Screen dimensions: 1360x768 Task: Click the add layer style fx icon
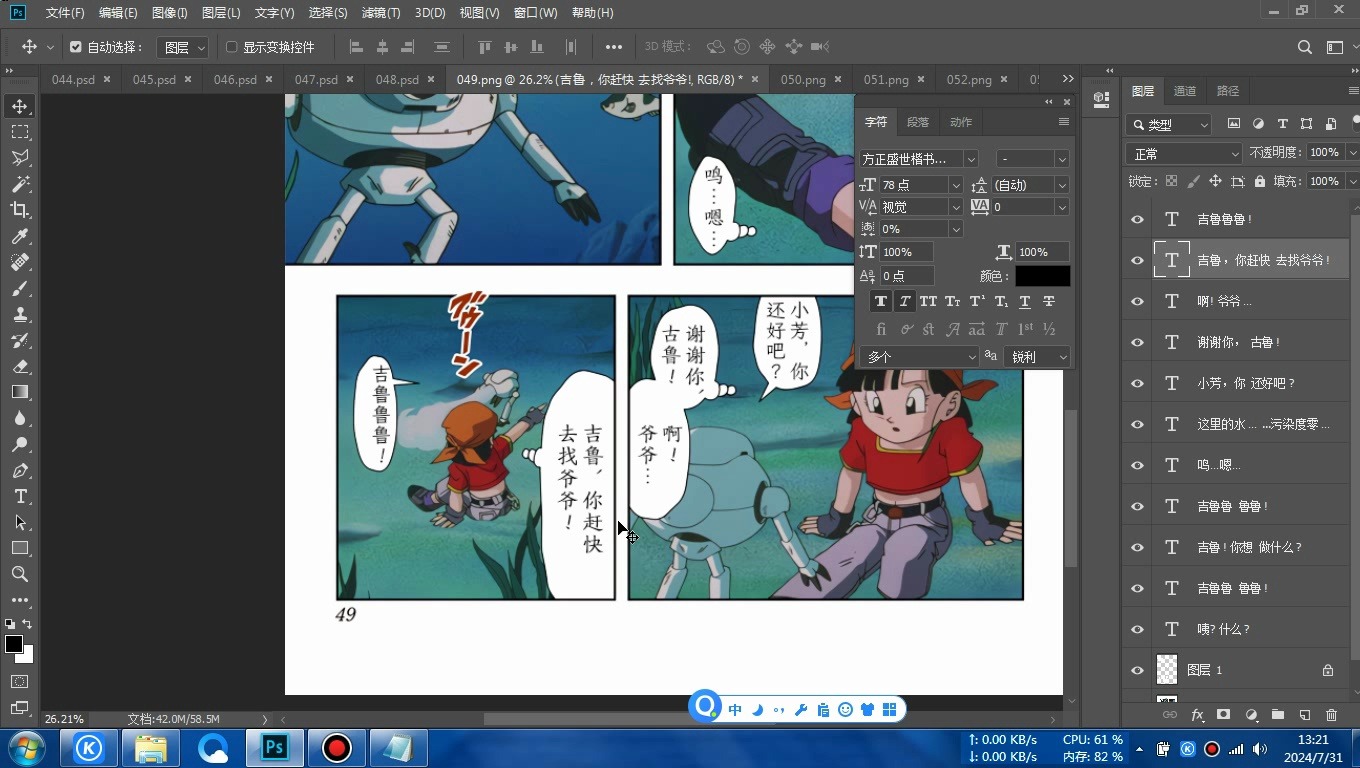click(x=1197, y=715)
